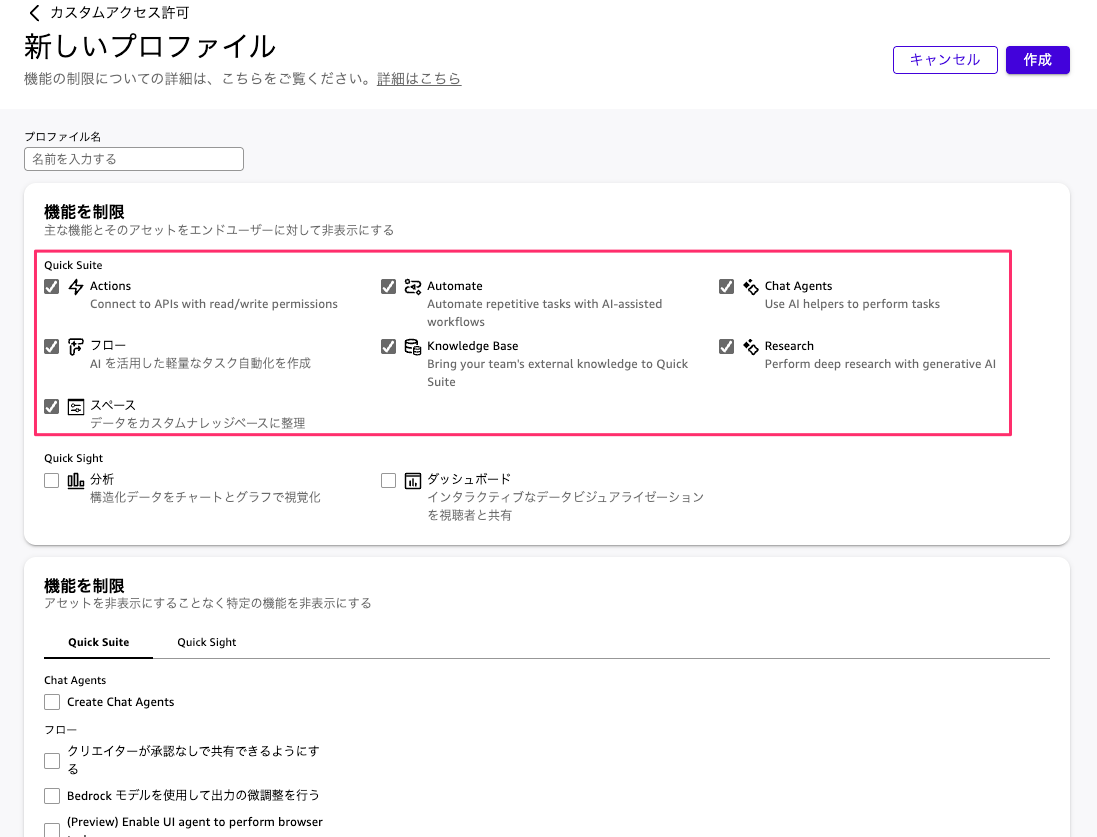1097x837 pixels.
Task: Click the 分析 bar chart icon
Action: click(76, 481)
